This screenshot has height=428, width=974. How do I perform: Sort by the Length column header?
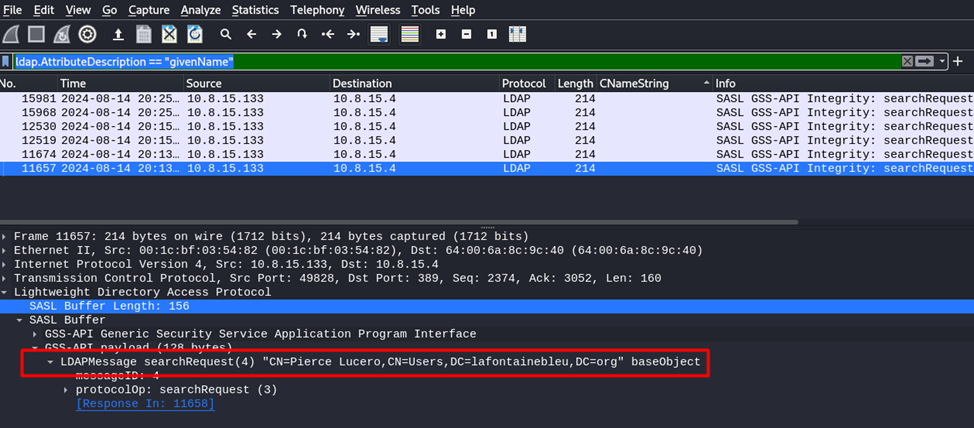click(x=575, y=83)
